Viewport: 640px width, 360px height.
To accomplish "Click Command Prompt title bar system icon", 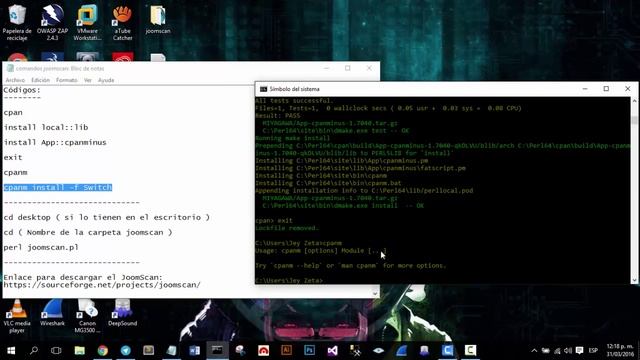I will 263,89.
